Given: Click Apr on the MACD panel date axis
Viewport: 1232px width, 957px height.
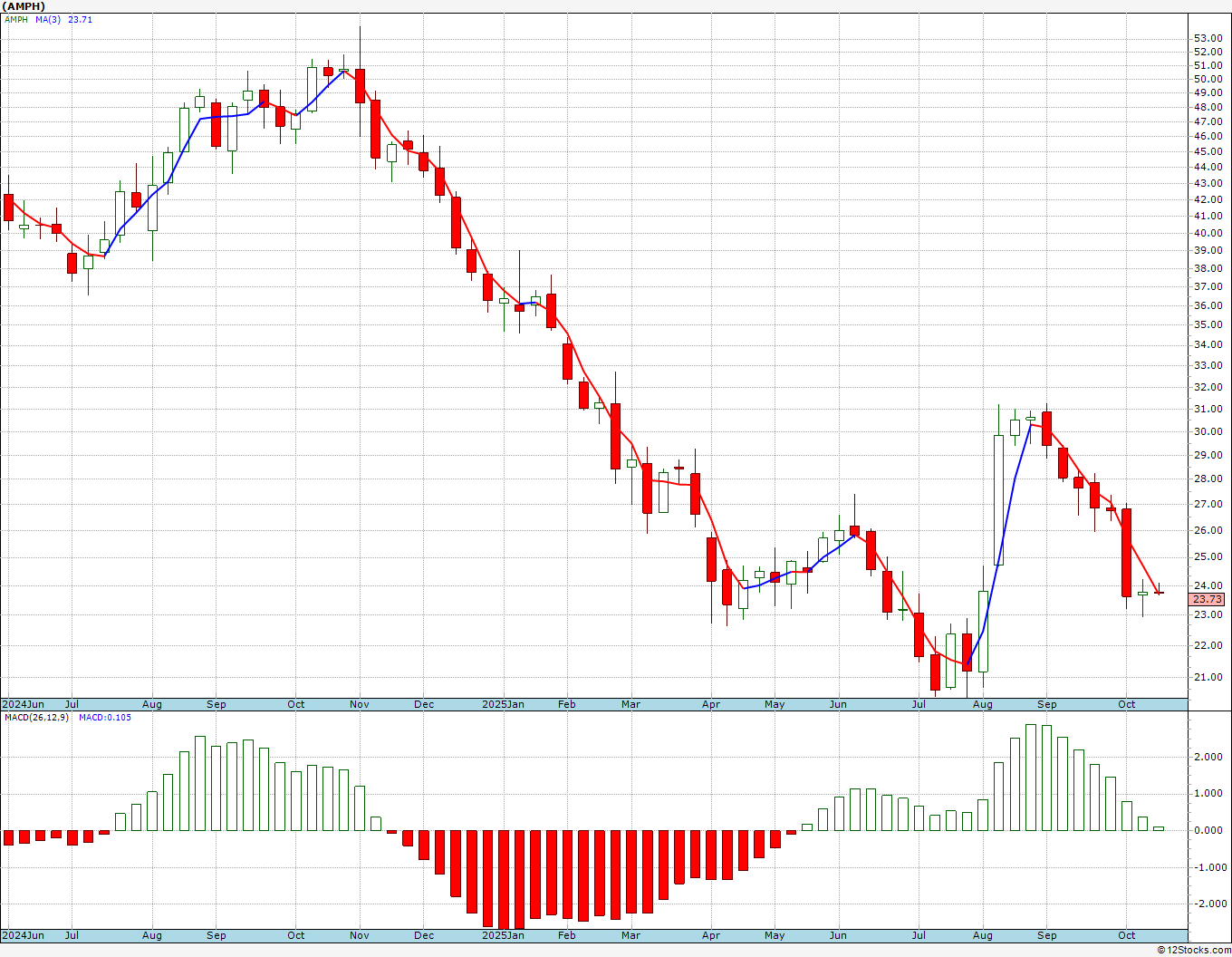Looking at the screenshot, I should [x=711, y=935].
